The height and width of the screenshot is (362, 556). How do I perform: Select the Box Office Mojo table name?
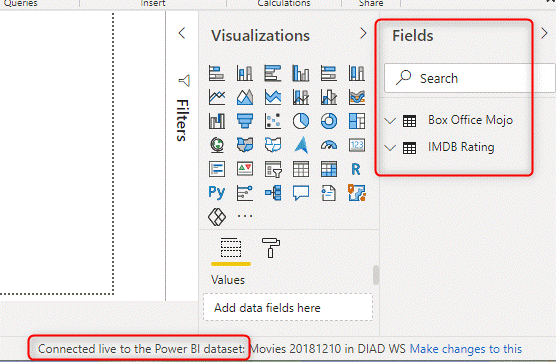pyautogui.click(x=470, y=120)
